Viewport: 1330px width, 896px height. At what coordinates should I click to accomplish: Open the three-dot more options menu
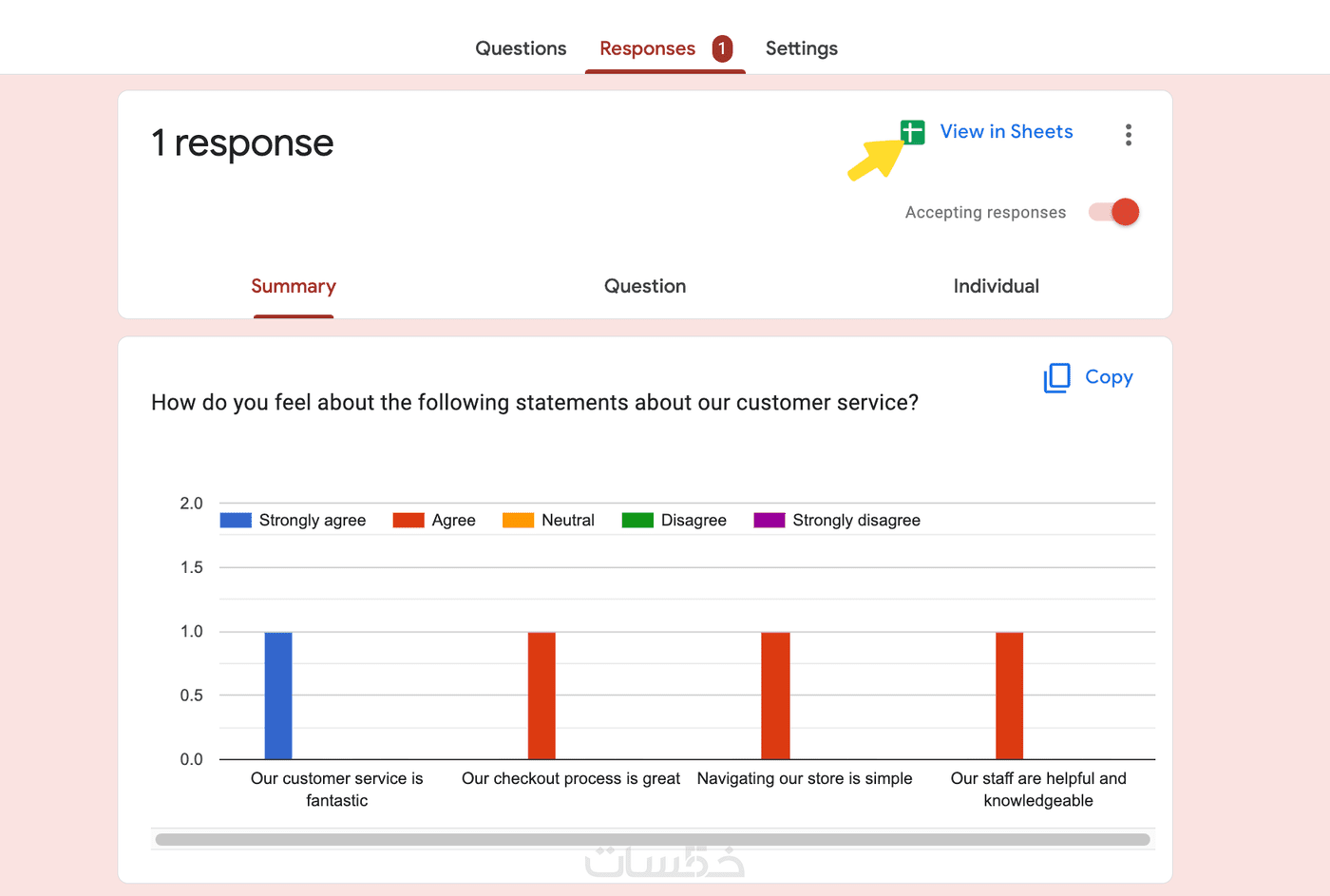coord(1128,135)
